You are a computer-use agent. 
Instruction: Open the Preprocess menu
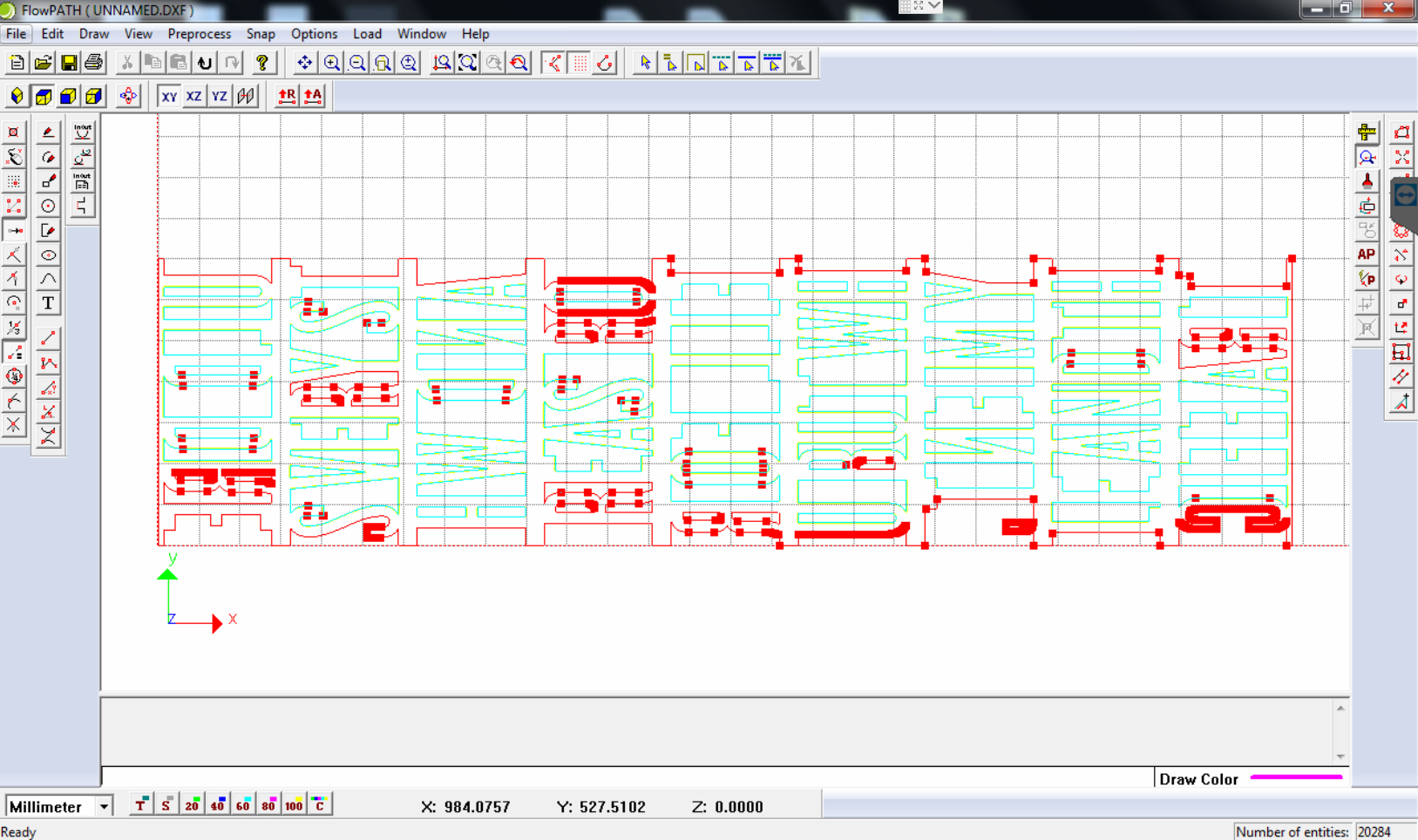pyautogui.click(x=200, y=34)
